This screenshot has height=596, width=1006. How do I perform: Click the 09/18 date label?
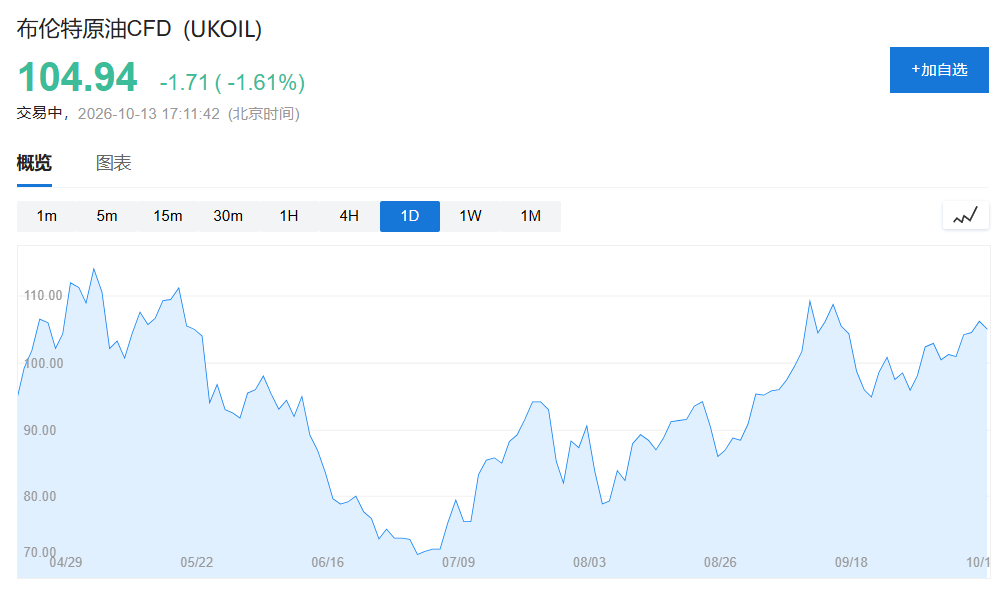point(851,562)
